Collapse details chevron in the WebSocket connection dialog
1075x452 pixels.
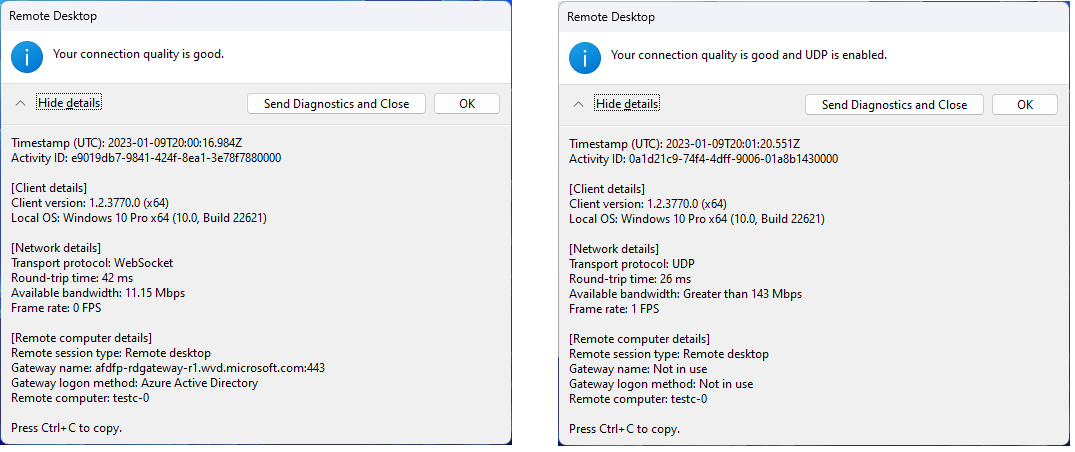(x=21, y=104)
